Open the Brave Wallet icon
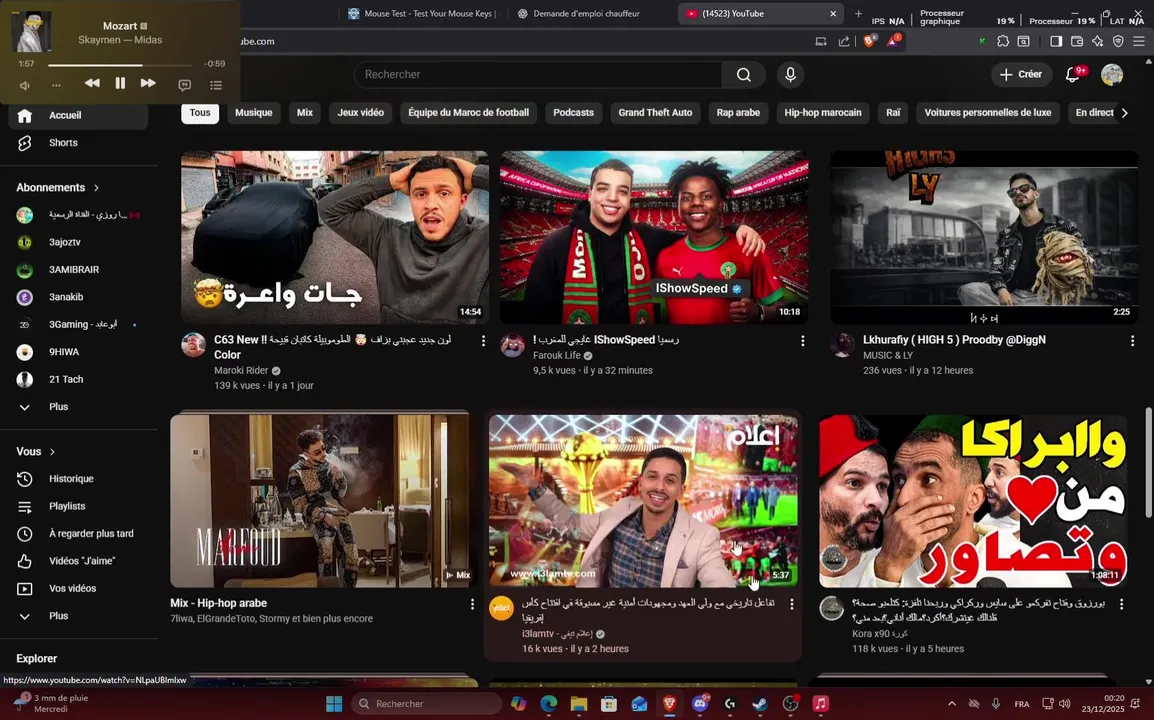This screenshot has width=1154, height=720. click(1077, 41)
